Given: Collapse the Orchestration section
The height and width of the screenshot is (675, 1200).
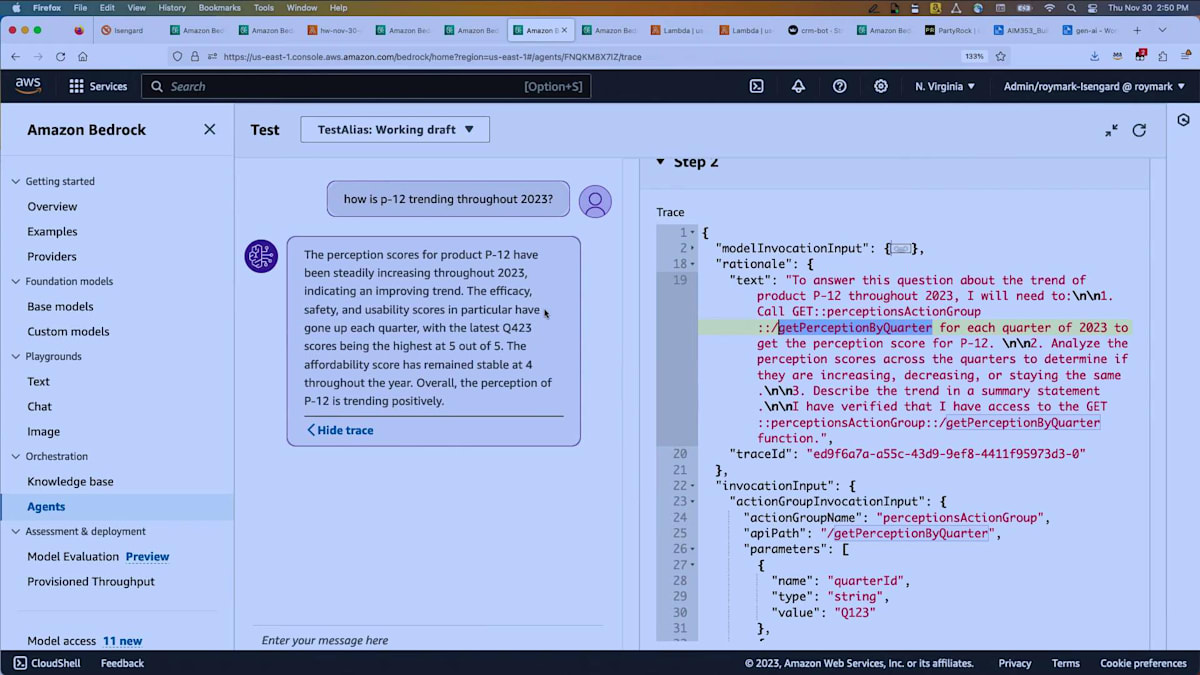Looking at the screenshot, I should point(15,457).
